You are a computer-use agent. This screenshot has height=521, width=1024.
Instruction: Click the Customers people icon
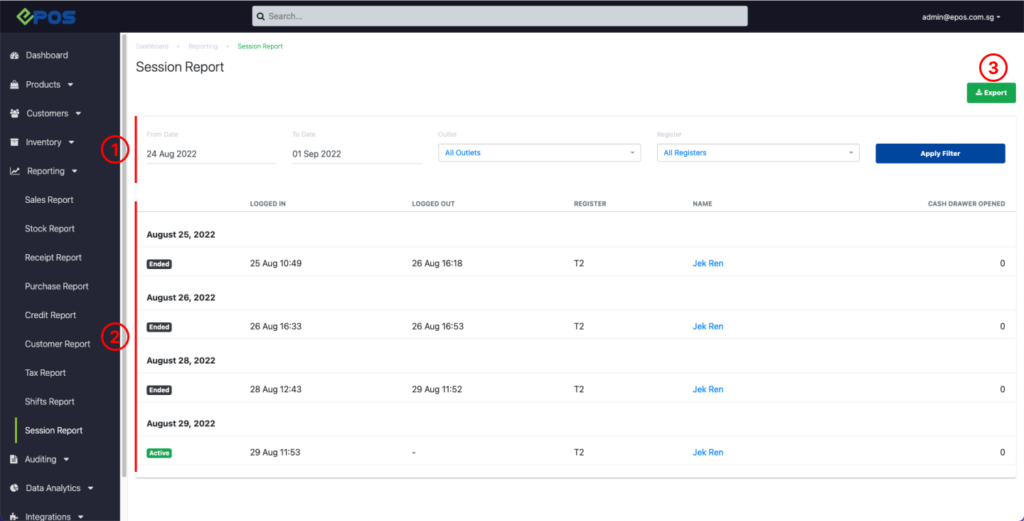(x=15, y=113)
